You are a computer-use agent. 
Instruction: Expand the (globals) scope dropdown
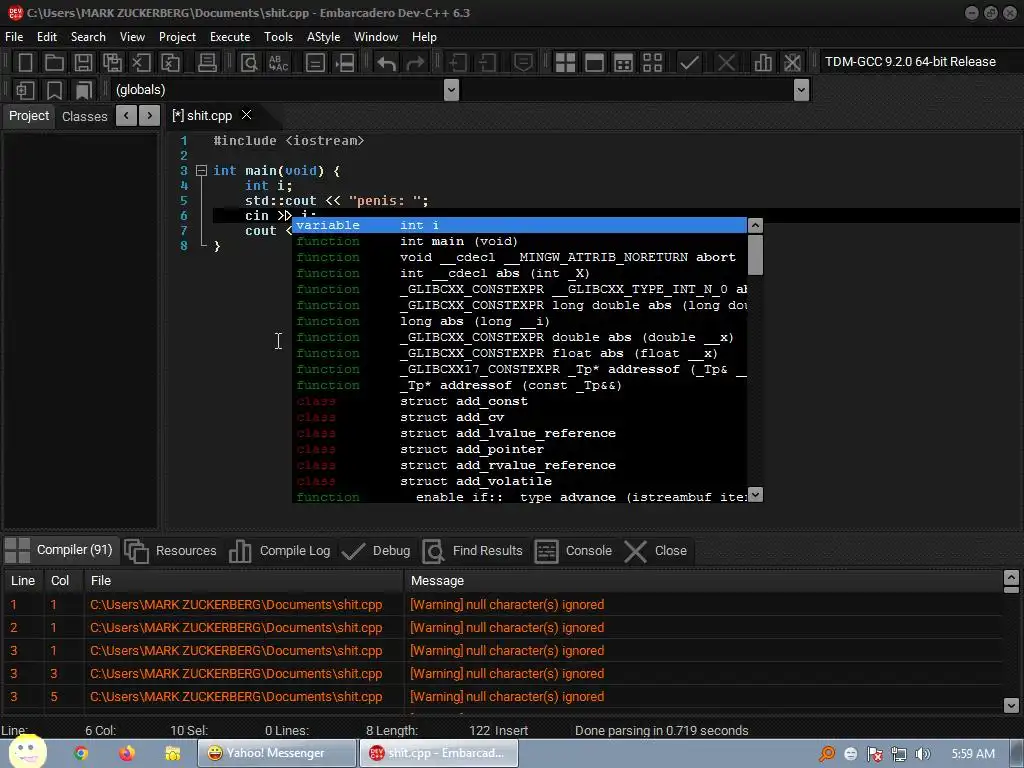point(451,90)
